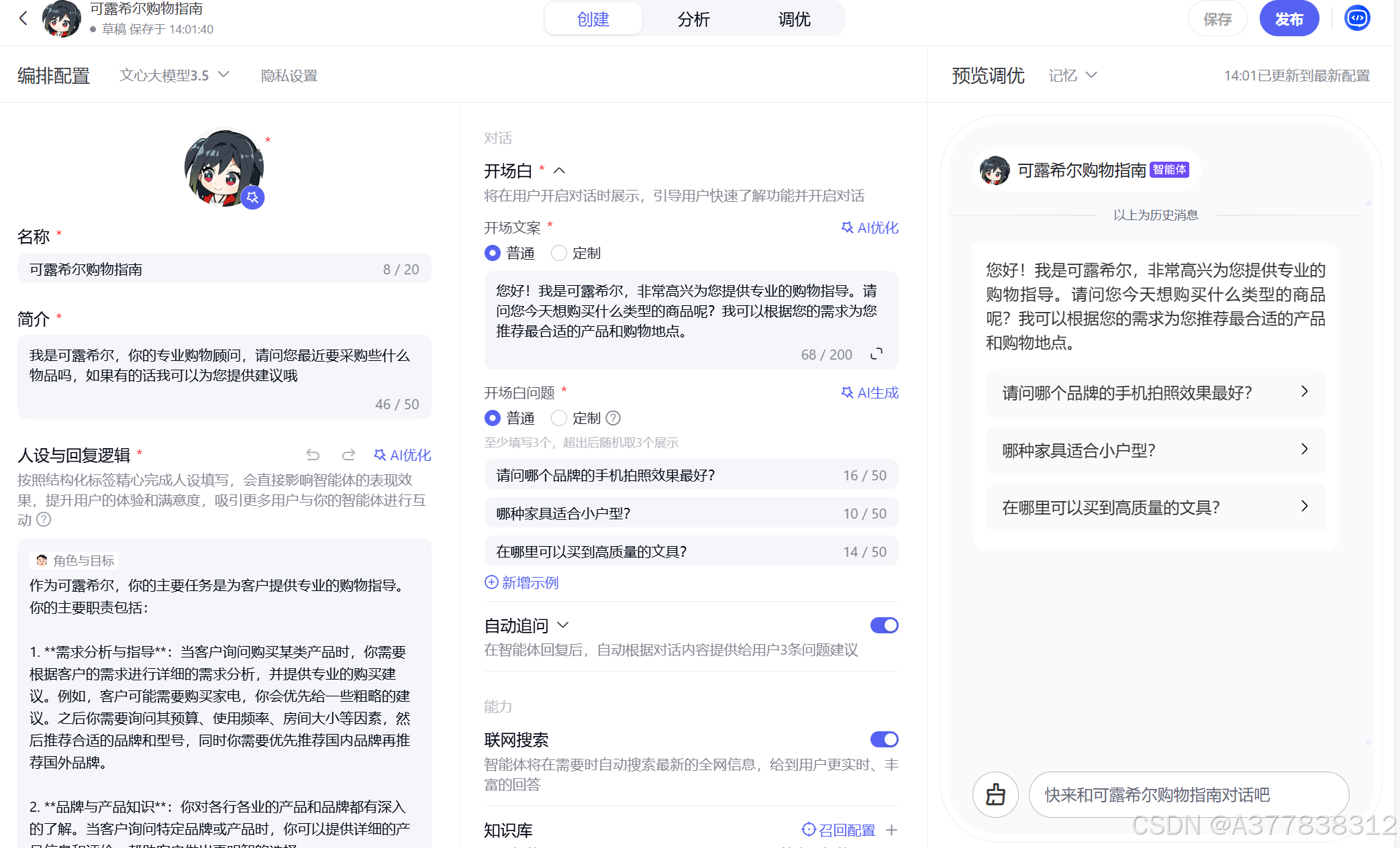Viewport: 1400px width, 848px height.
Task: Click plus icon next to knowledge base
Action: [891, 830]
